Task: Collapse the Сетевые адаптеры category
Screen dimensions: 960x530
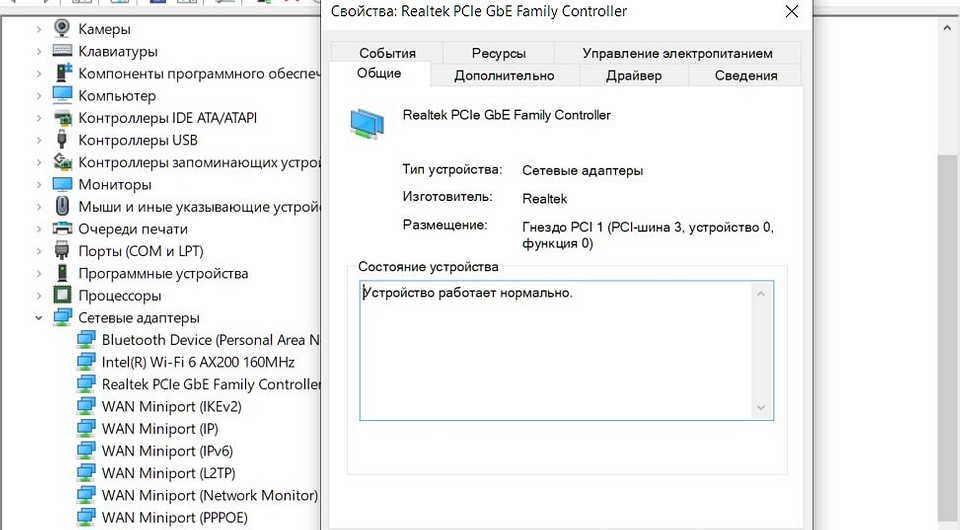Action: point(39,318)
